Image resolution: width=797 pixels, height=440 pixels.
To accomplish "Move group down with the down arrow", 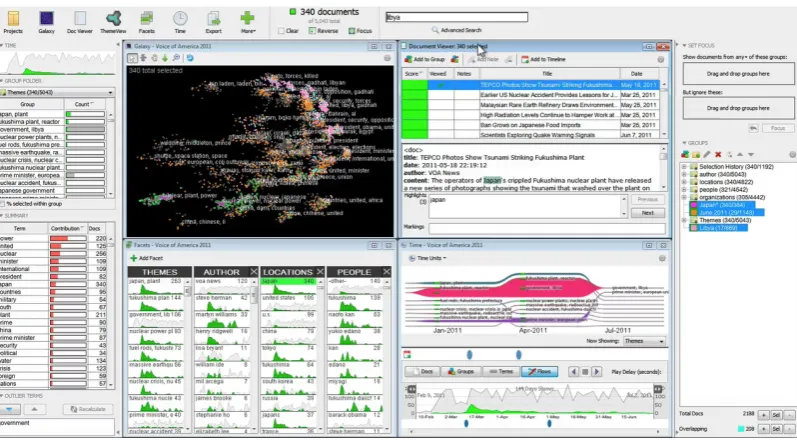I will 751,154.
